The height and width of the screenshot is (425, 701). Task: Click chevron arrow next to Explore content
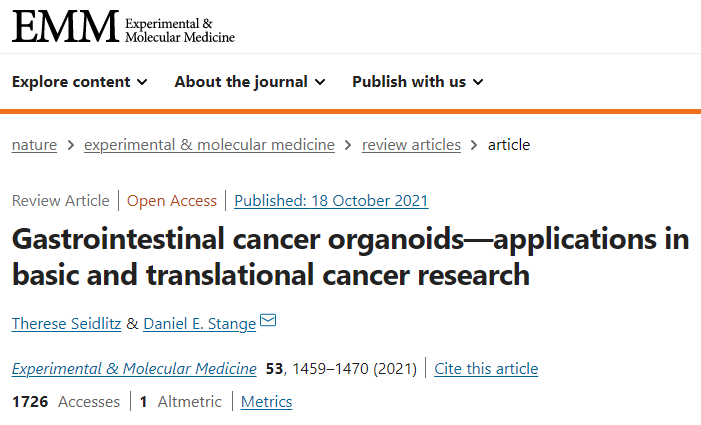point(142,82)
